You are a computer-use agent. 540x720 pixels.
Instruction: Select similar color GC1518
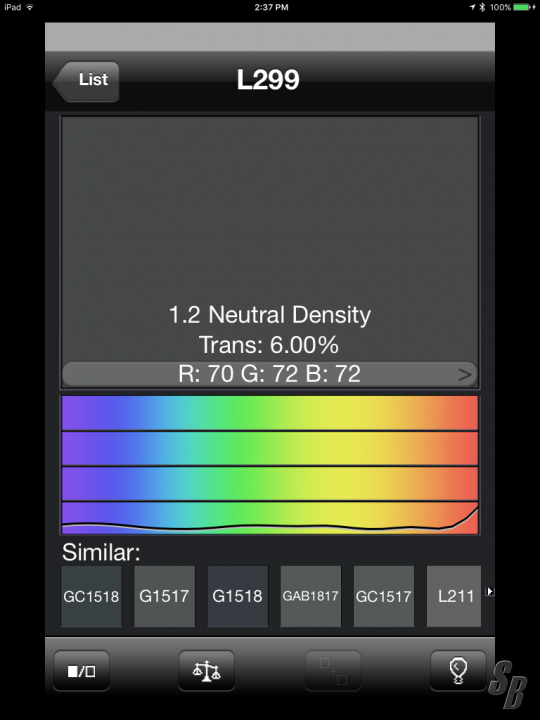tap(91, 596)
